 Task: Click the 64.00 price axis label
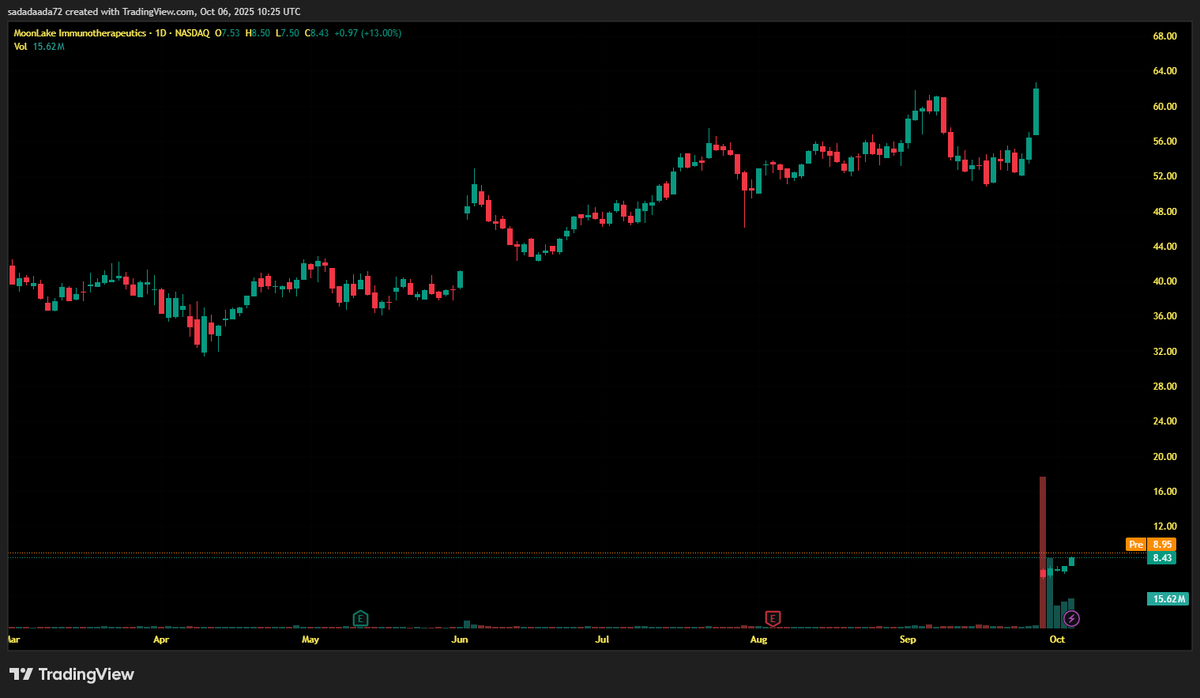pos(1164,71)
